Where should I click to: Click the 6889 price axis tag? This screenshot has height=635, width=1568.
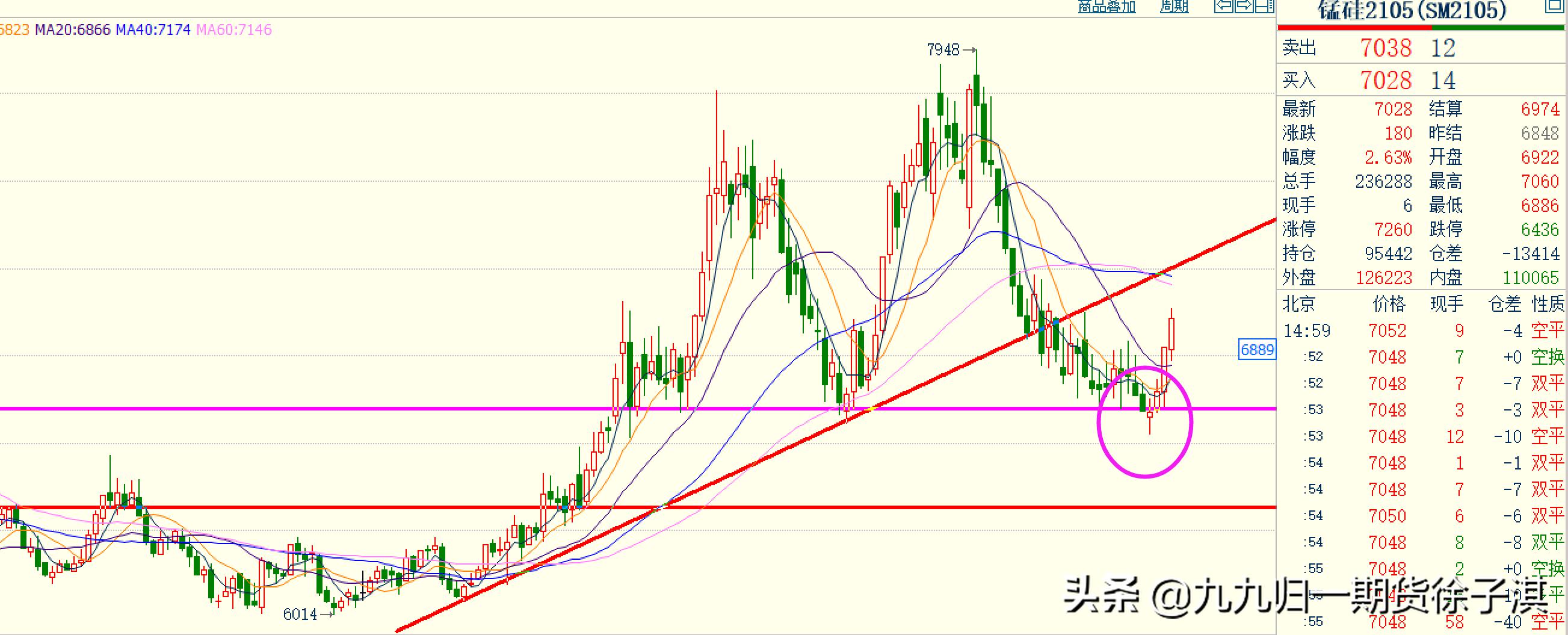[1257, 350]
